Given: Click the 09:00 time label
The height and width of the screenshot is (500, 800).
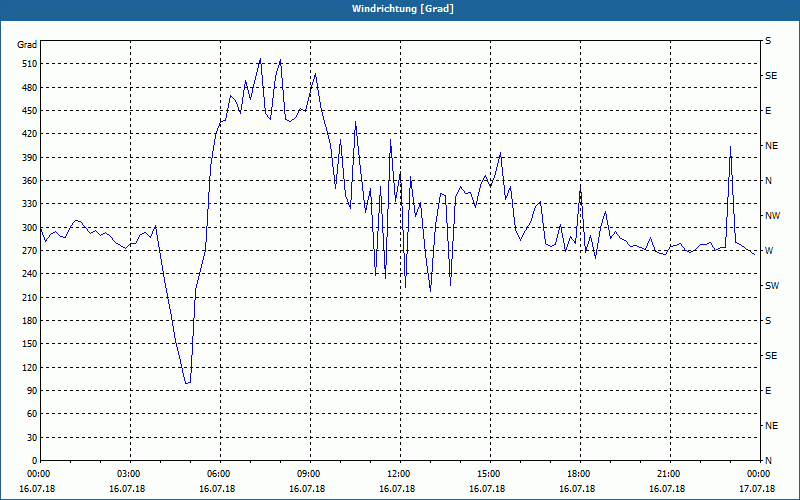Looking at the screenshot, I should (308, 474).
